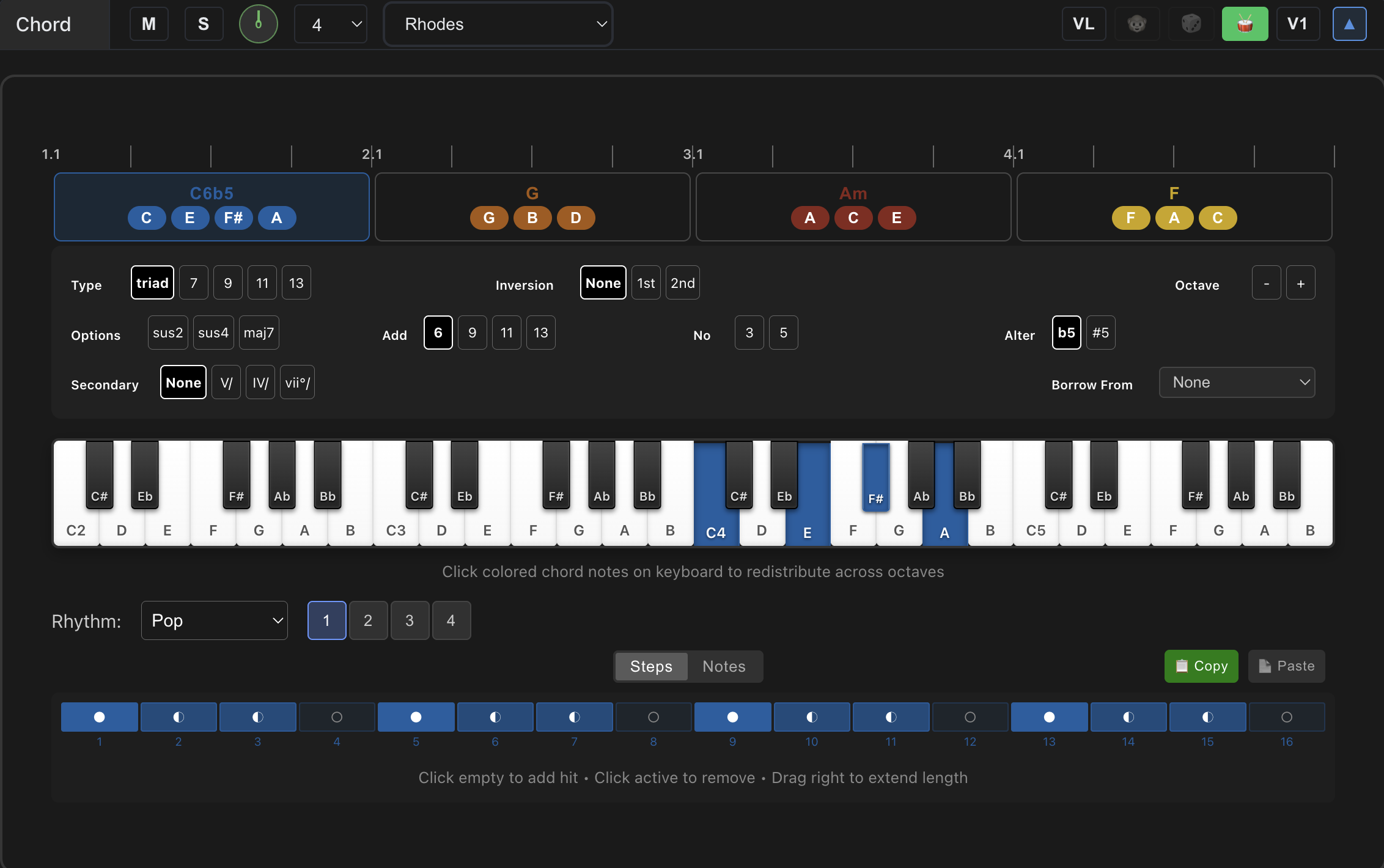Image resolution: width=1384 pixels, height=868 pixels.
Task: Solo the track with S button
Action: [x=204, y=24]
